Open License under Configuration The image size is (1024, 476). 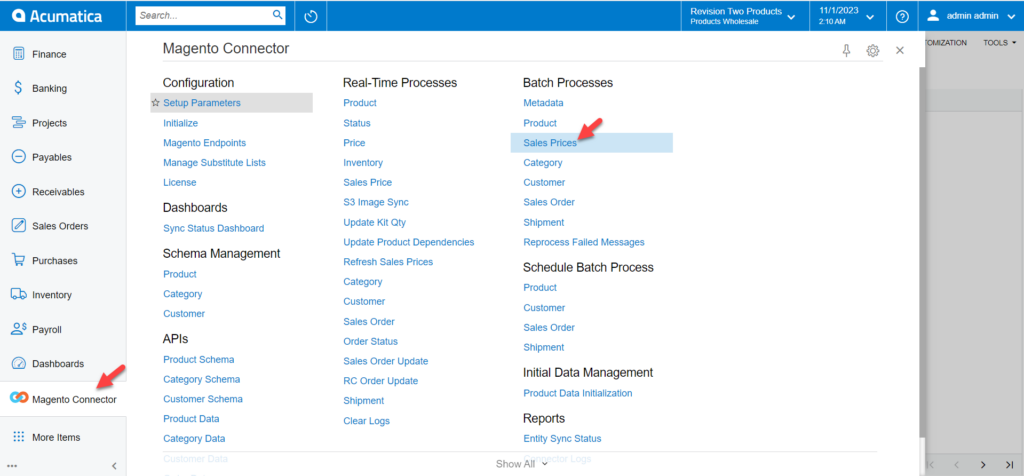pyautogui.click(x=180, y=182)
